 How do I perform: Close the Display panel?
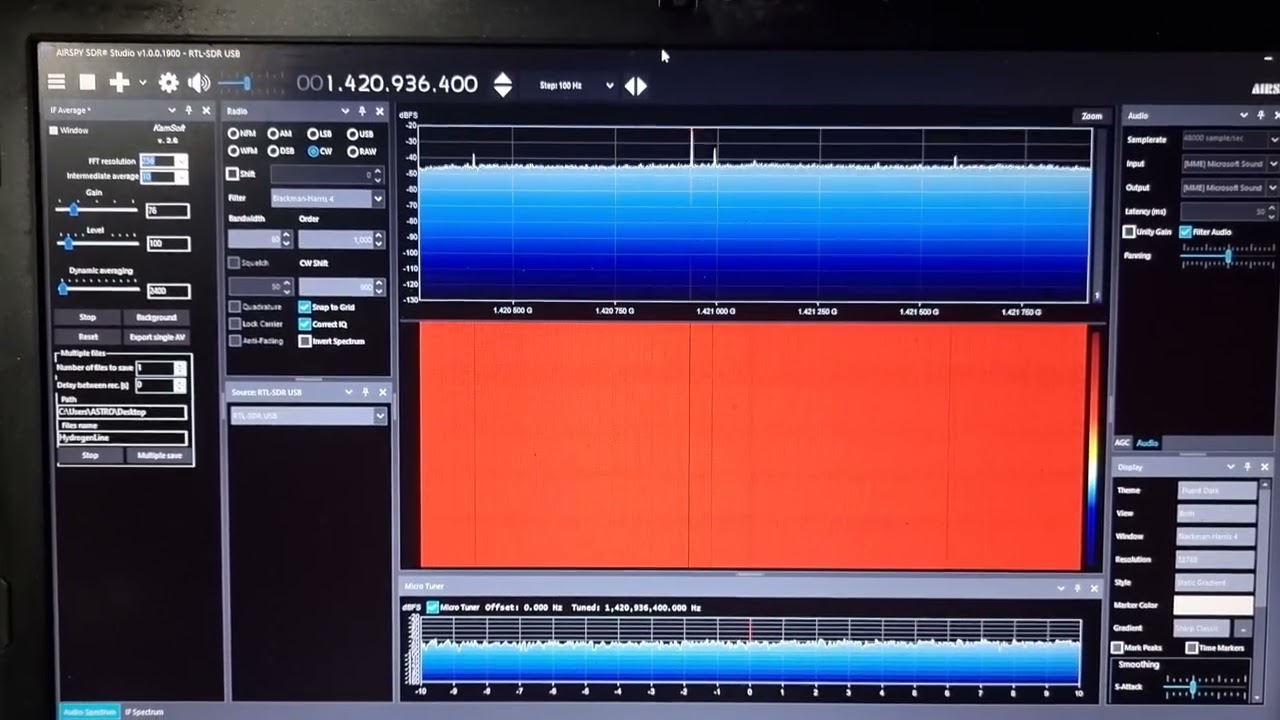pos(1264,467)
